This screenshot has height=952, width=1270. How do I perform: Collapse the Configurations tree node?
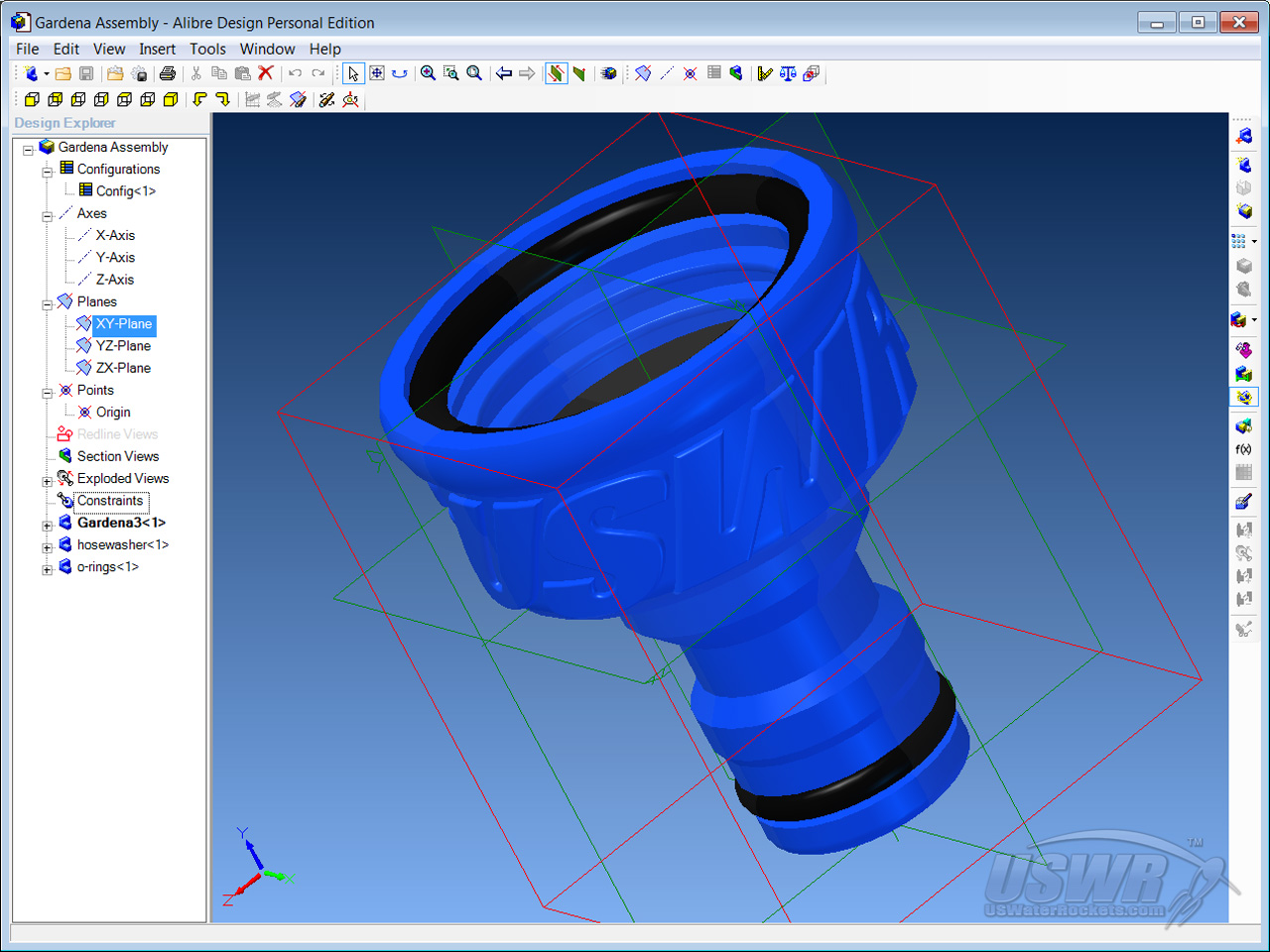click(x=47, y=172)
